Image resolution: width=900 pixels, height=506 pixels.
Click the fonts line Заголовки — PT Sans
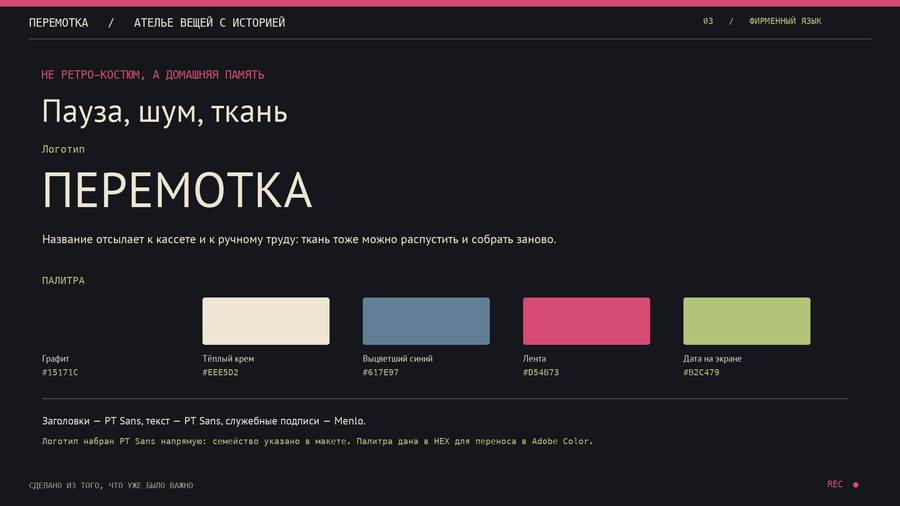[x=204, y=421]
